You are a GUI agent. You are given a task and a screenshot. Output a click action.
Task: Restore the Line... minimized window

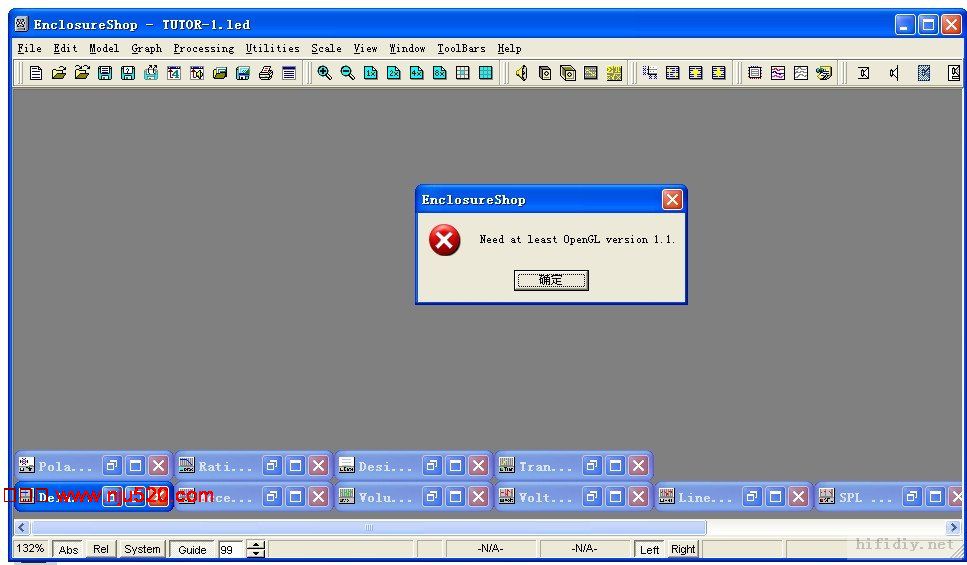pos(752,496)
